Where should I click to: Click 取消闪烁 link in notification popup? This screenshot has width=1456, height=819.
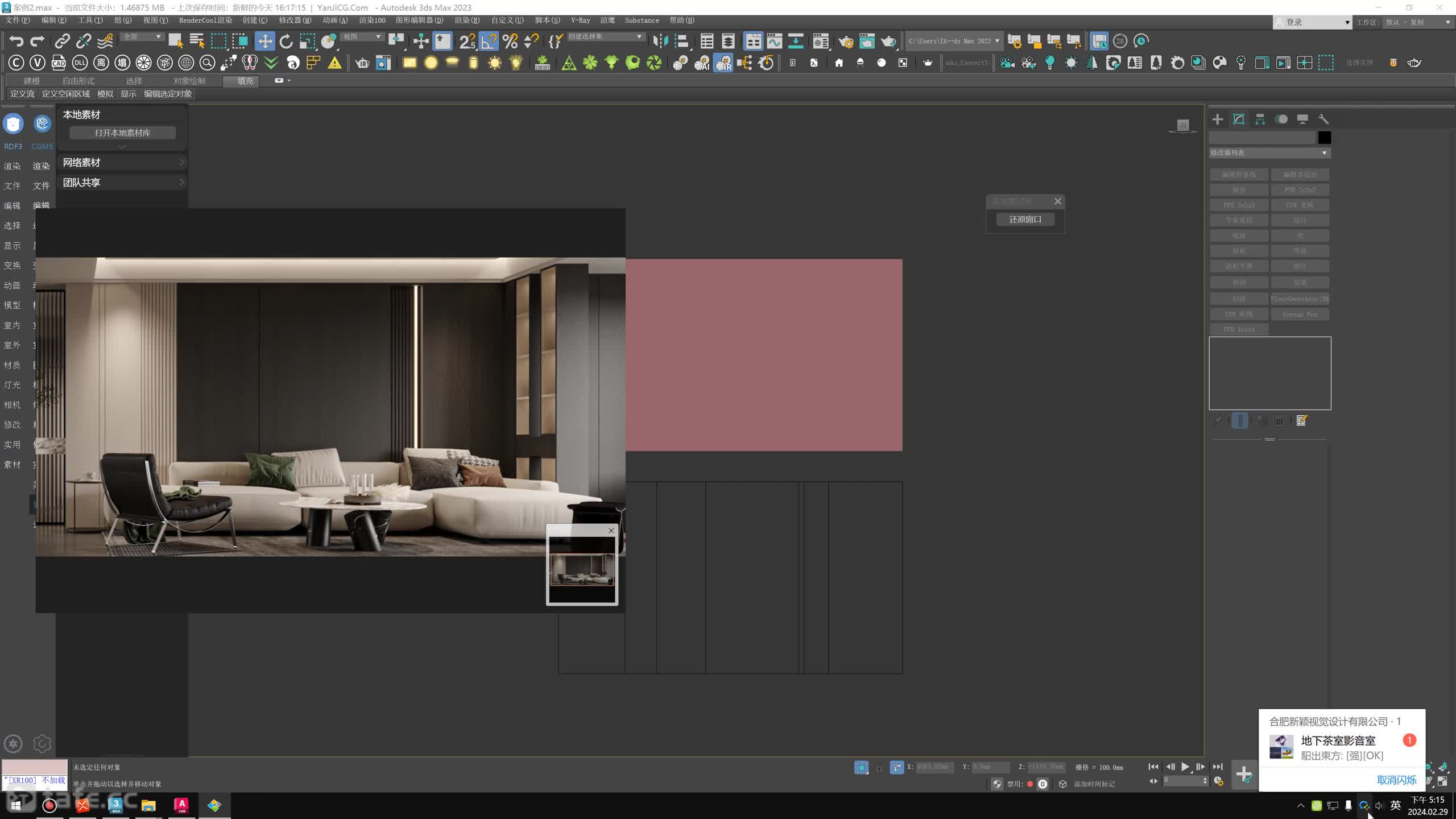1396,780
